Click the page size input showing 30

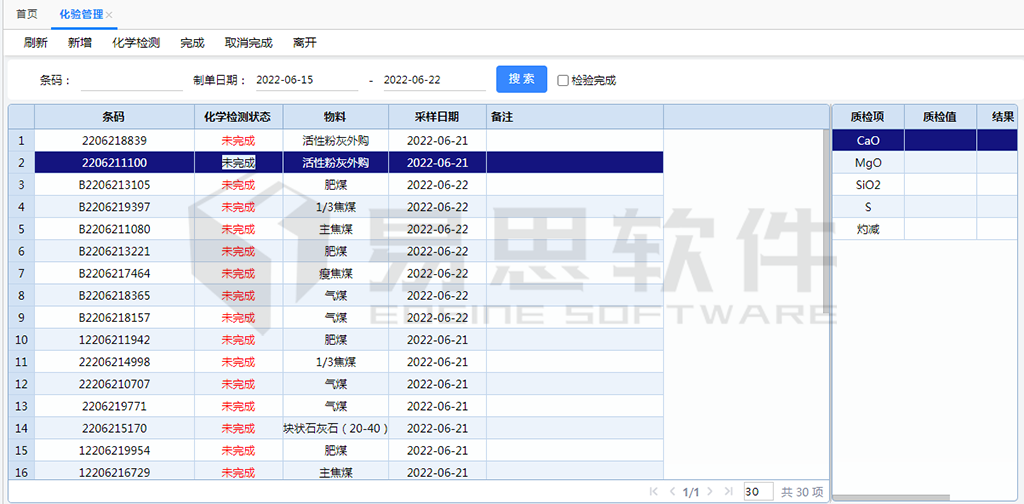[x=758, y=492]
